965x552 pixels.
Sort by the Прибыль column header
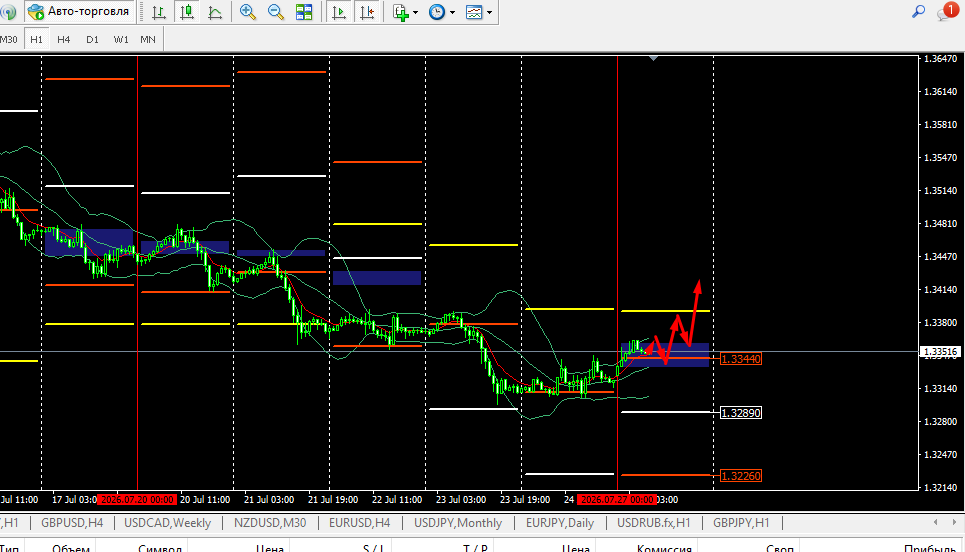click(x=929, y=548)
